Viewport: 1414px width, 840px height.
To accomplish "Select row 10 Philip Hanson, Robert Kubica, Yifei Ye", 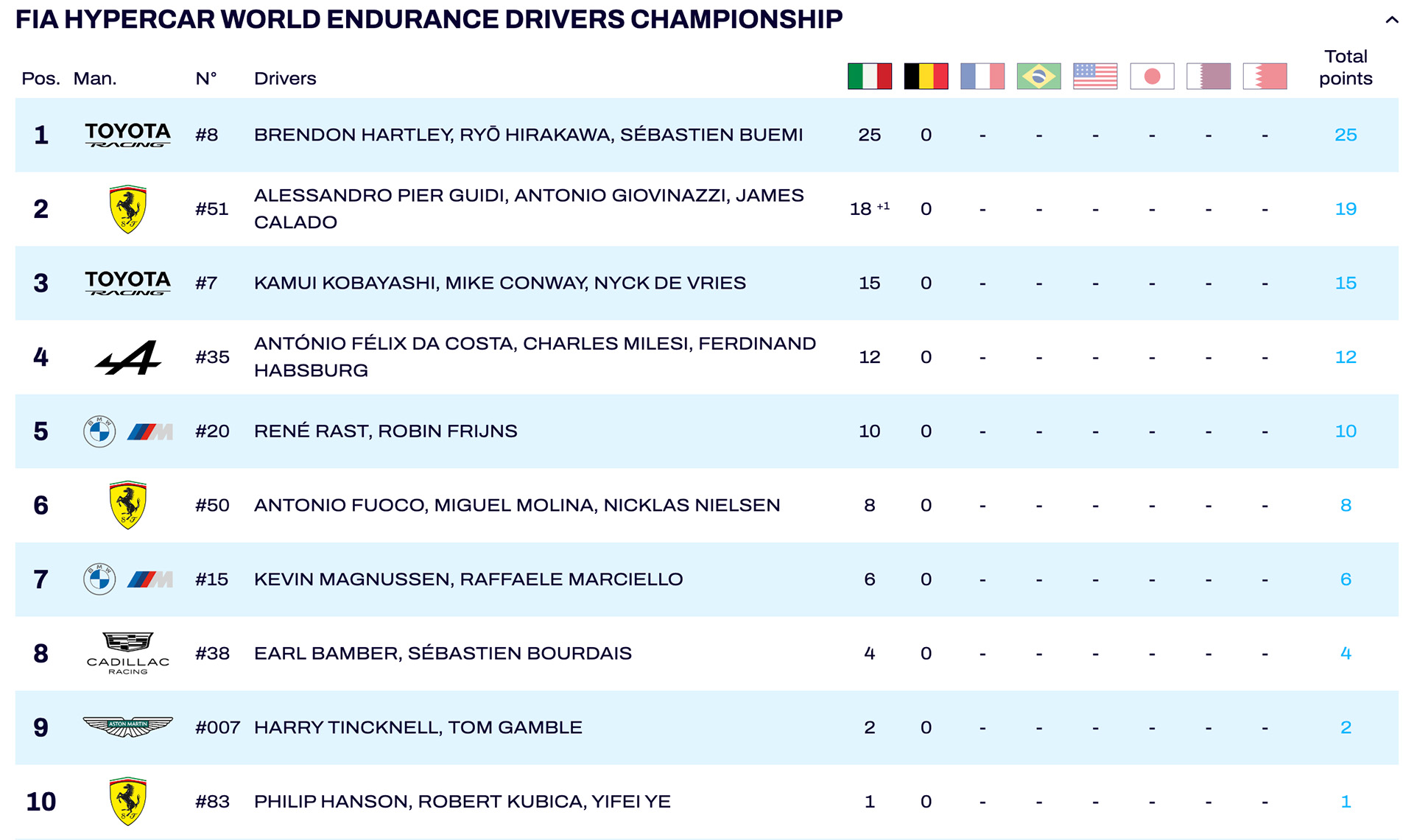I will pos(707,801).
